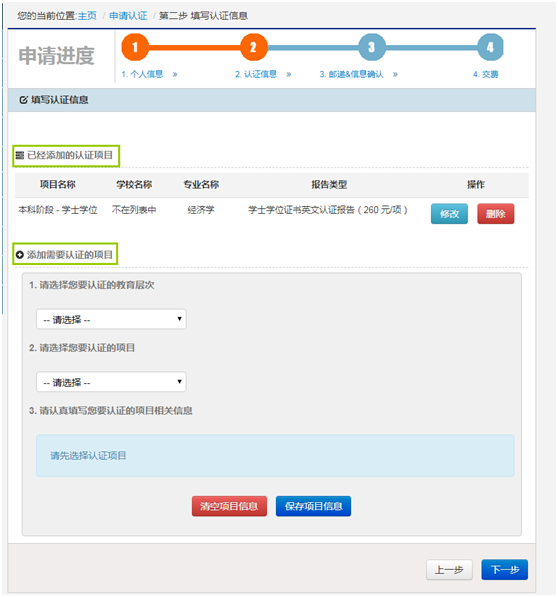Click step 1 orange circle icon

[135, 47]
